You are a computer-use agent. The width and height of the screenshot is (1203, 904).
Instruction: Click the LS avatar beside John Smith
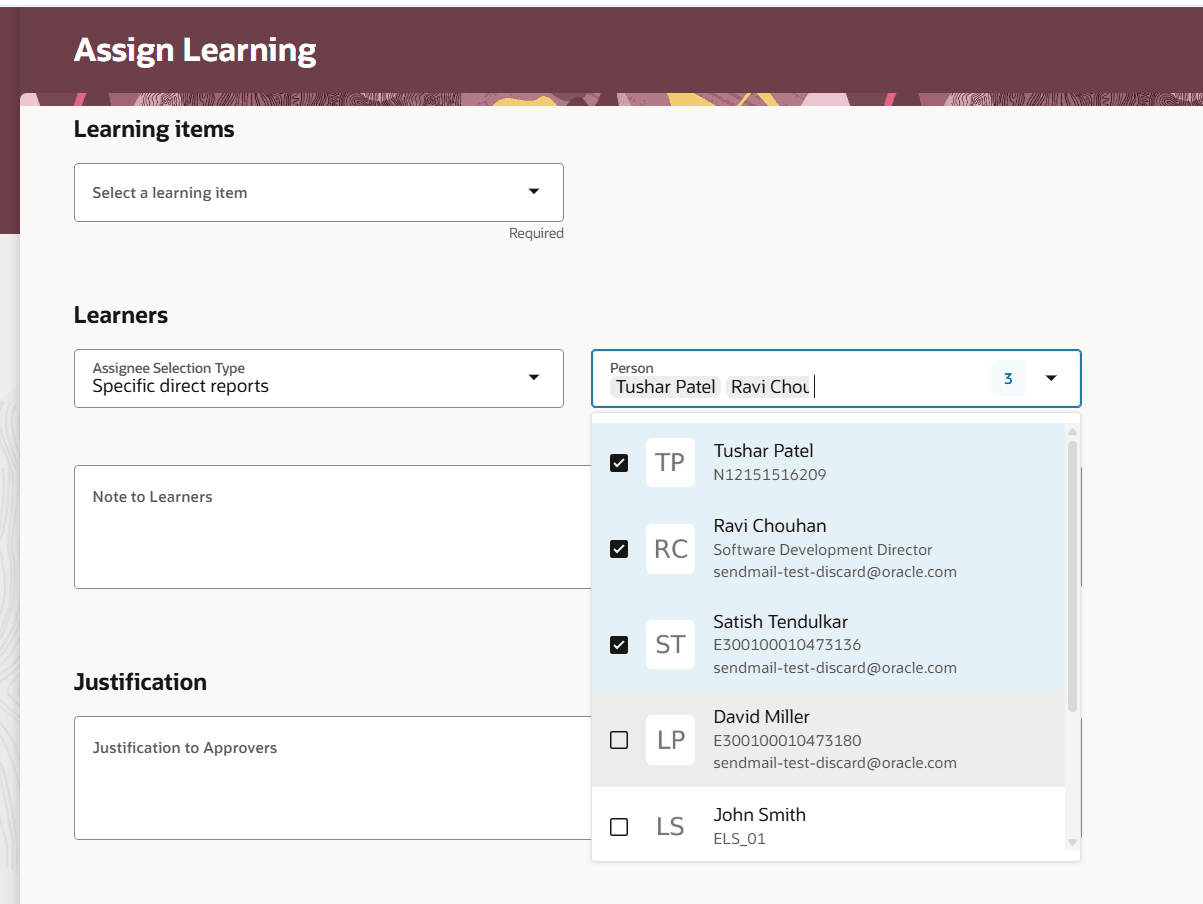click(670, 827)
